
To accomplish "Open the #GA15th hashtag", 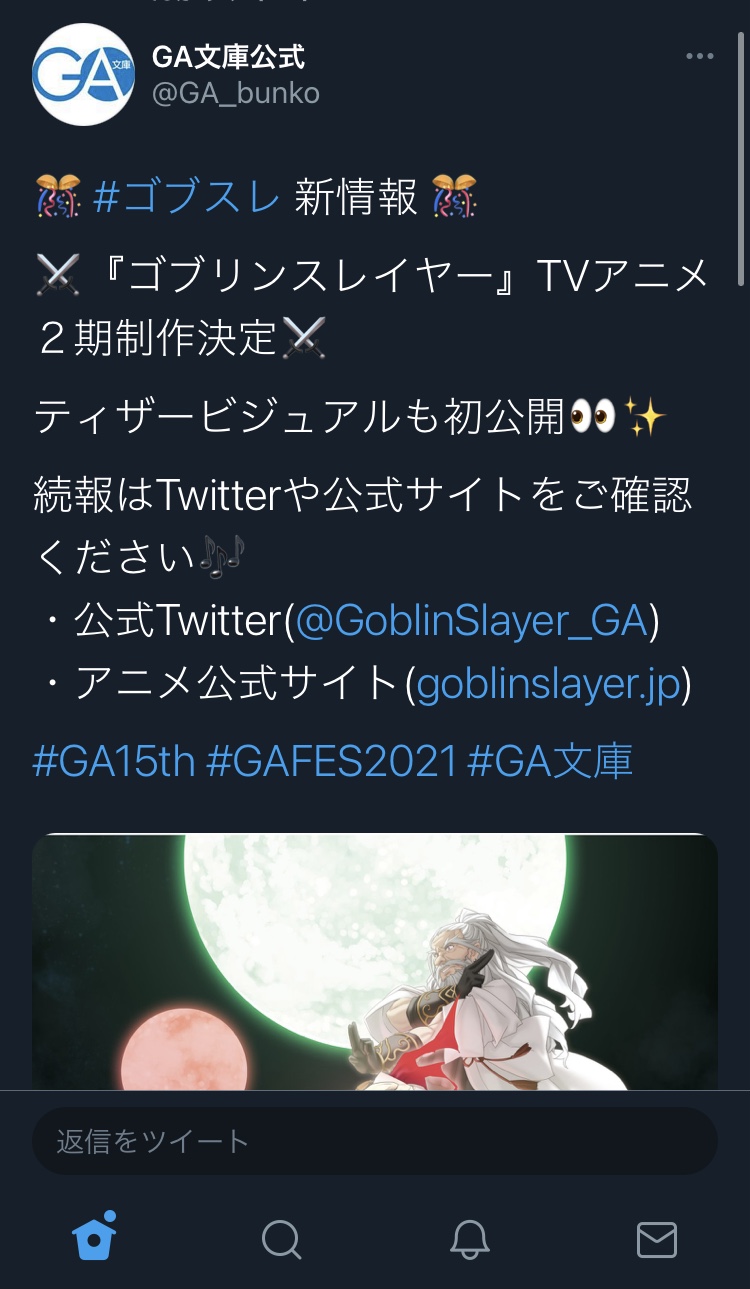I will pos(114,761).
